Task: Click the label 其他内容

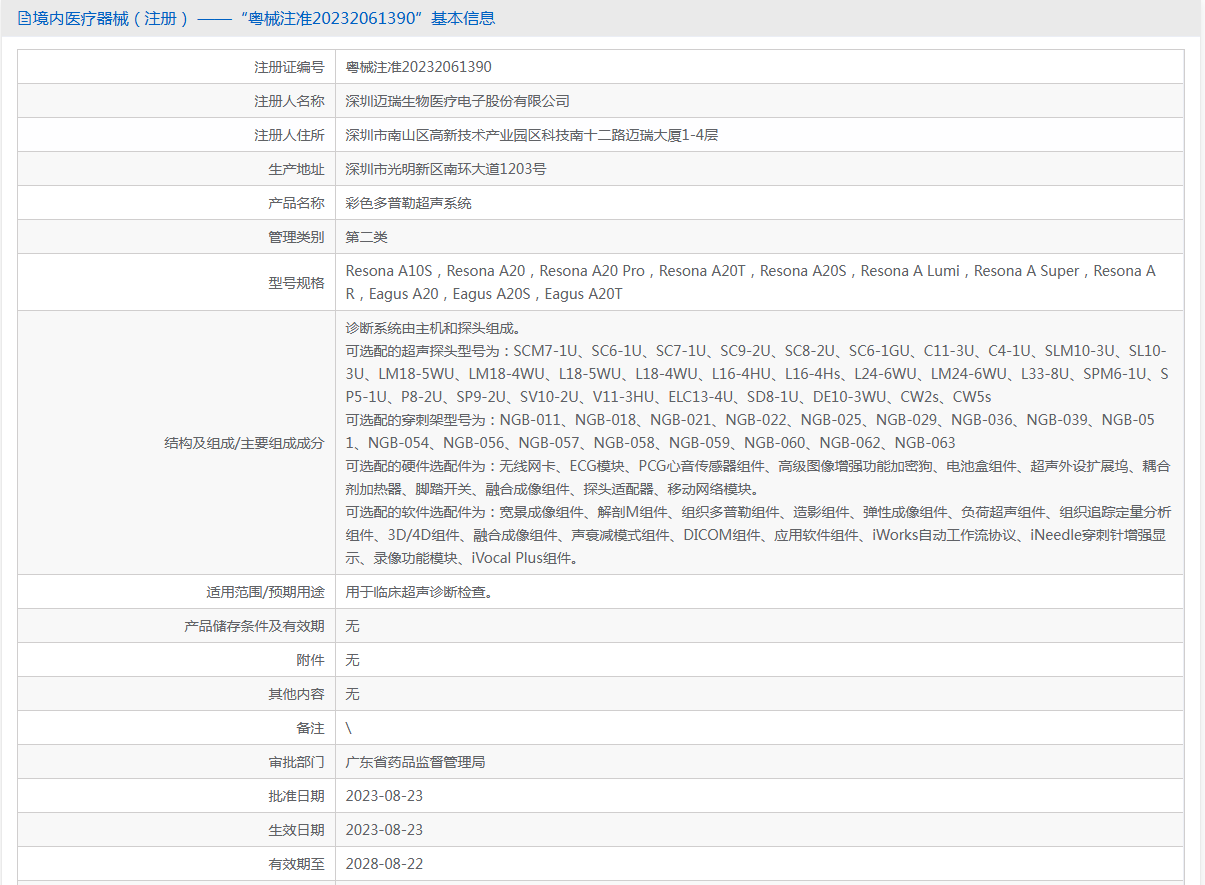Action: click(297, 694)
